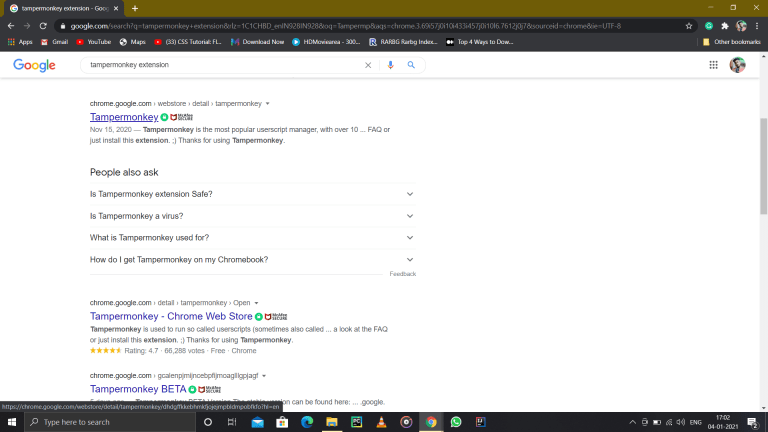Viewport: 768px width, 432px height.
Task: Open the Windows Start menu
Action: 12,422
